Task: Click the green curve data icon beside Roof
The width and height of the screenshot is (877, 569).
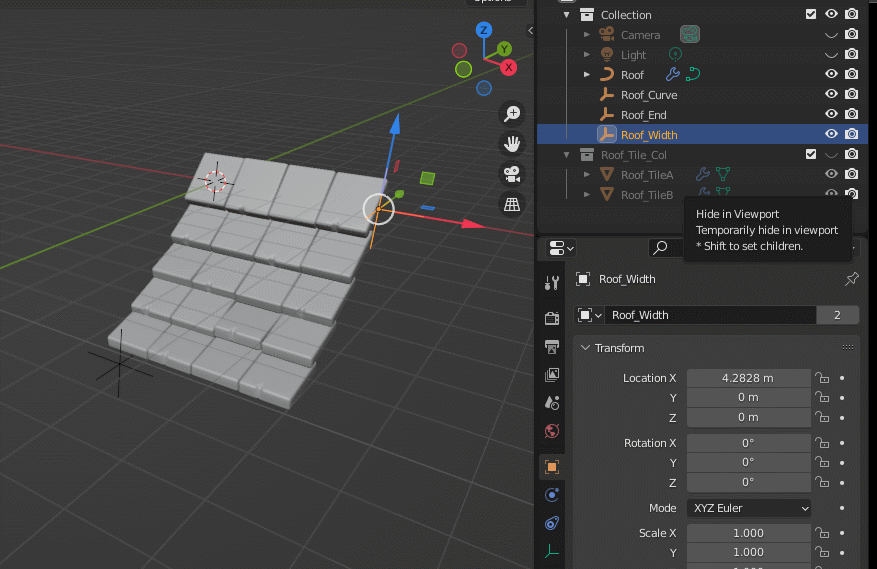Action: [x=693, y=74]
